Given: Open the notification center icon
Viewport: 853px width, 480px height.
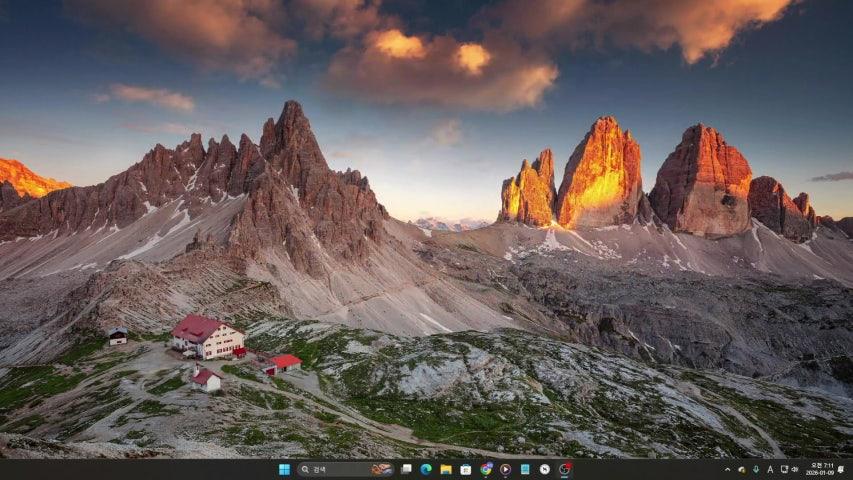Looking at the screenshot, I should [841, 469].
